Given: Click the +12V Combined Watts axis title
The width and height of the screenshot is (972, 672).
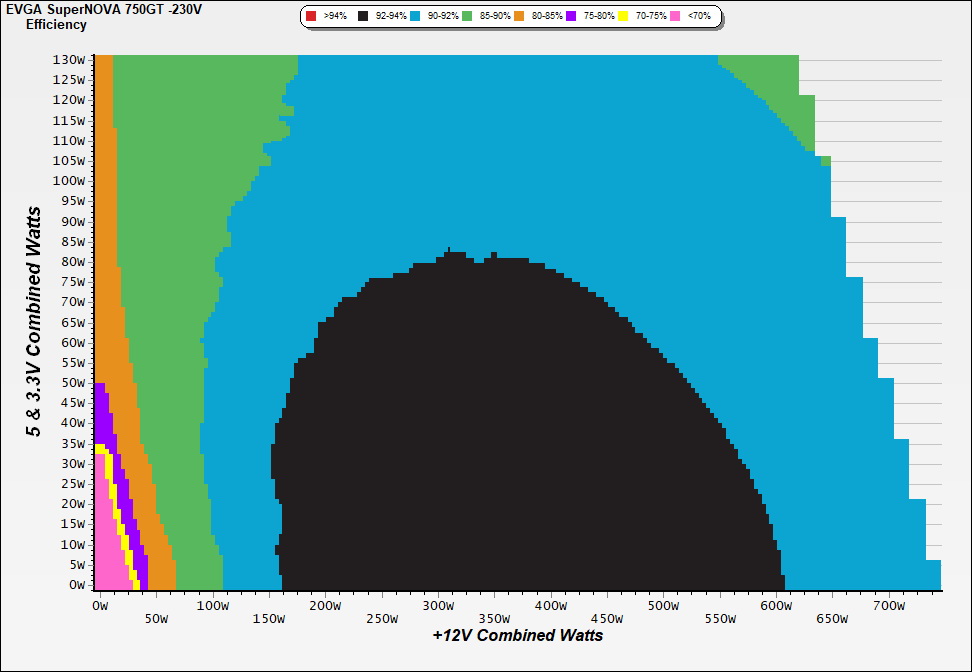Looking at the screenshot, I should coord(517,635).
